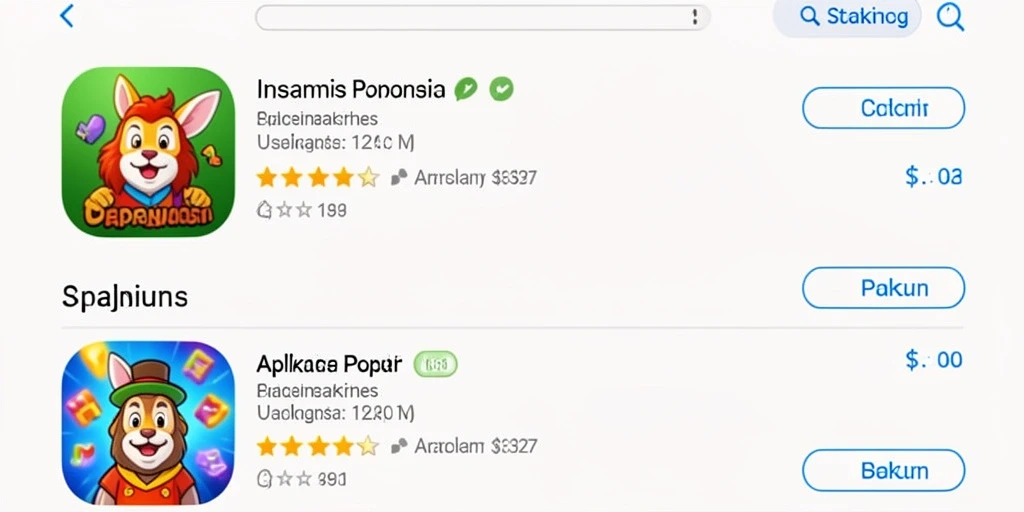Click the Colcnir button

coord(883,108)
